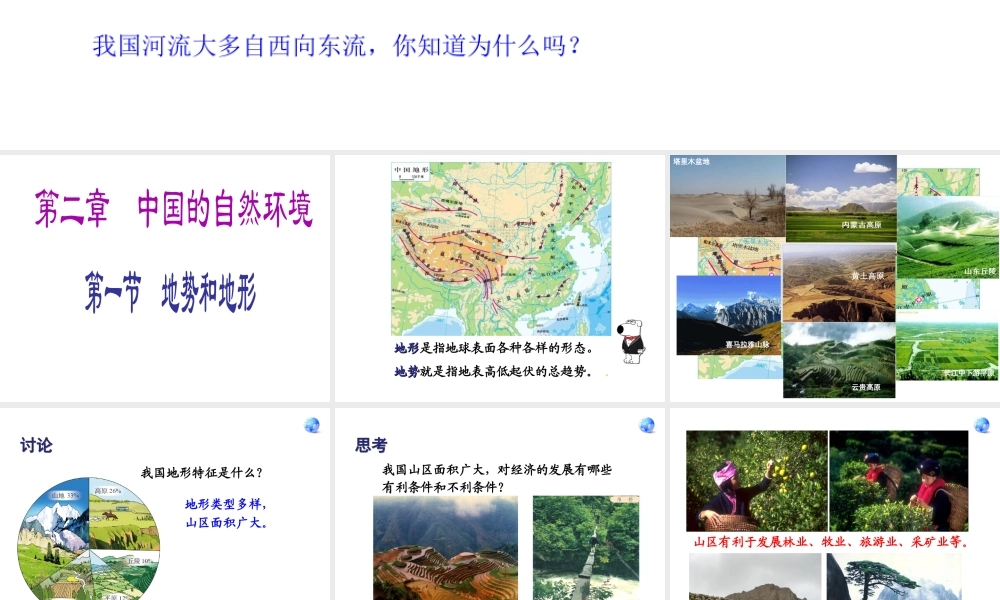Open the terraced fields photo on 思考 slide
1000x600 pixels.
tap(446, 548)
